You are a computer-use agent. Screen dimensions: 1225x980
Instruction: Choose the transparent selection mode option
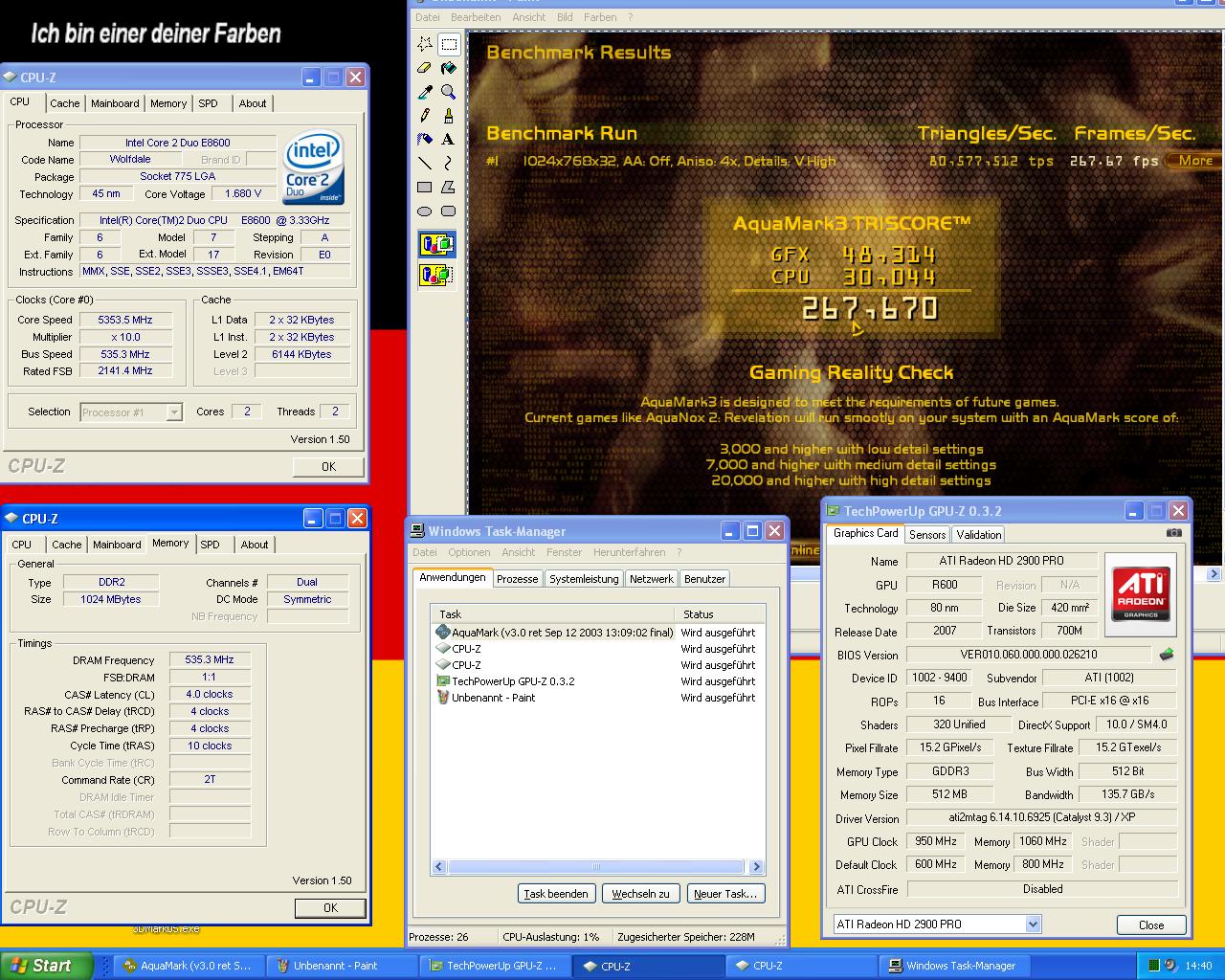click(x=436, y=276)
